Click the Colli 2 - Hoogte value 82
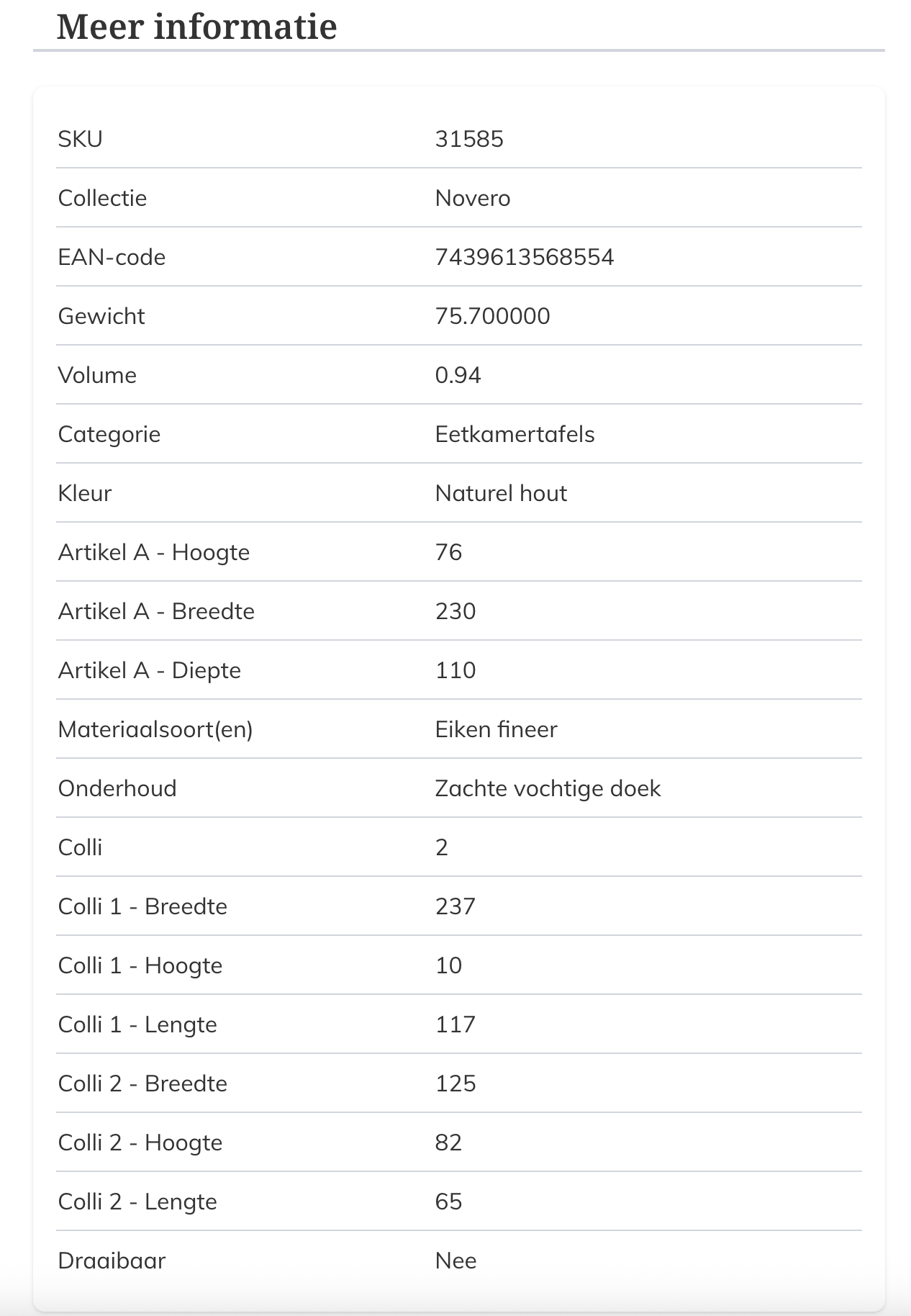The width and height of the screenshot is (911, 1316). [x=448, y=1143]
